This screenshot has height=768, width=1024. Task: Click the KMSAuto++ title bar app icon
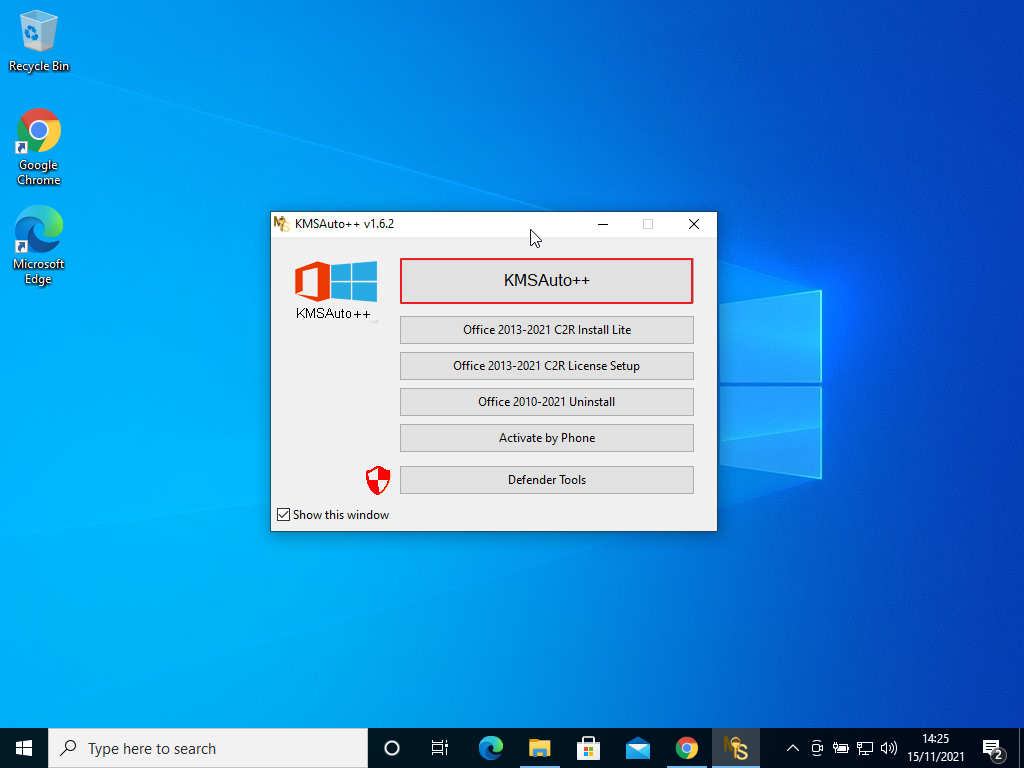pos(281,224)
